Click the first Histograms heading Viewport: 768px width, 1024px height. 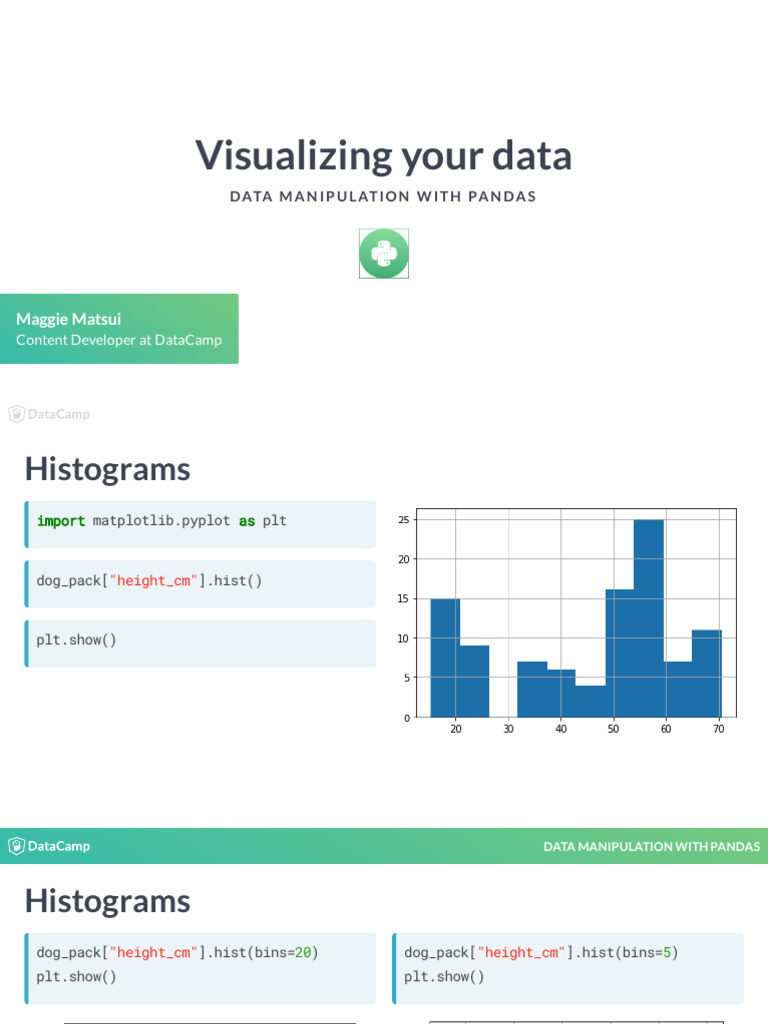pyautogui.click(x=107, y=469)
